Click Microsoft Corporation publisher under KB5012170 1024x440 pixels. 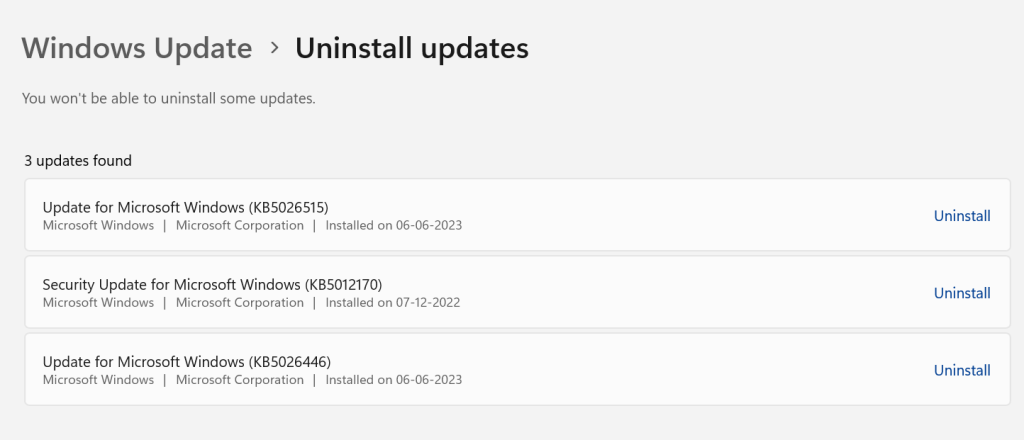pos(240,303)
